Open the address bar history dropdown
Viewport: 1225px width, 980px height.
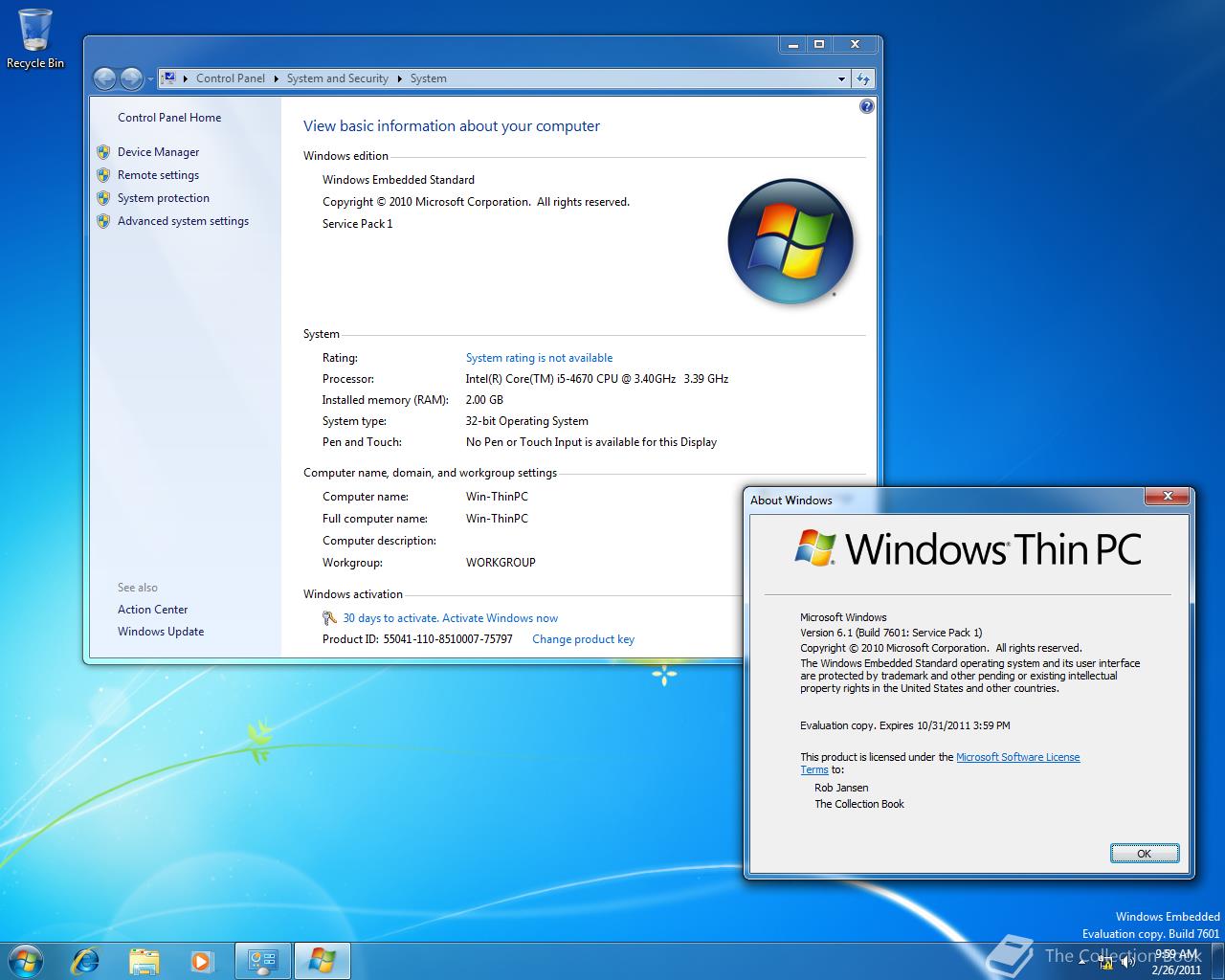coord(841,78)
